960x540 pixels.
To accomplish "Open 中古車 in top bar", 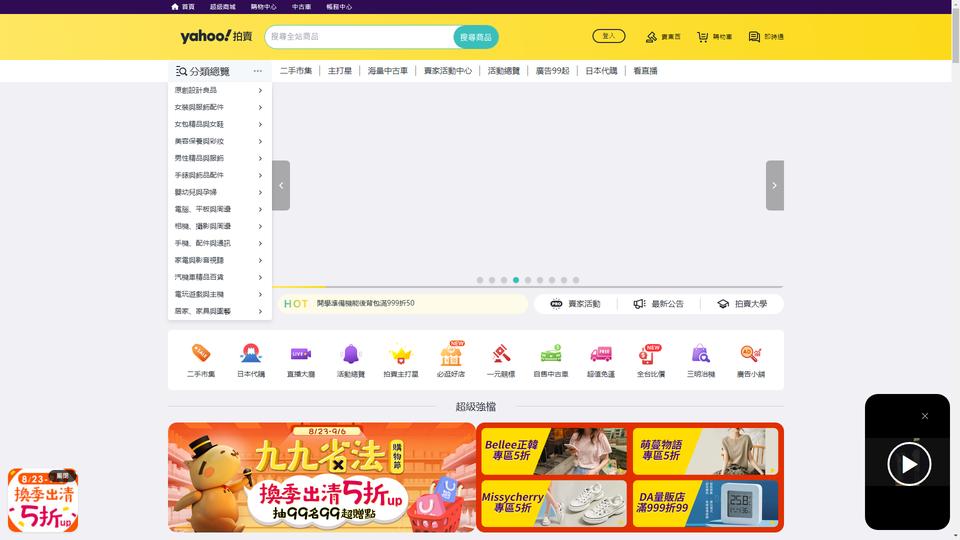I will [x=301, y=7].
